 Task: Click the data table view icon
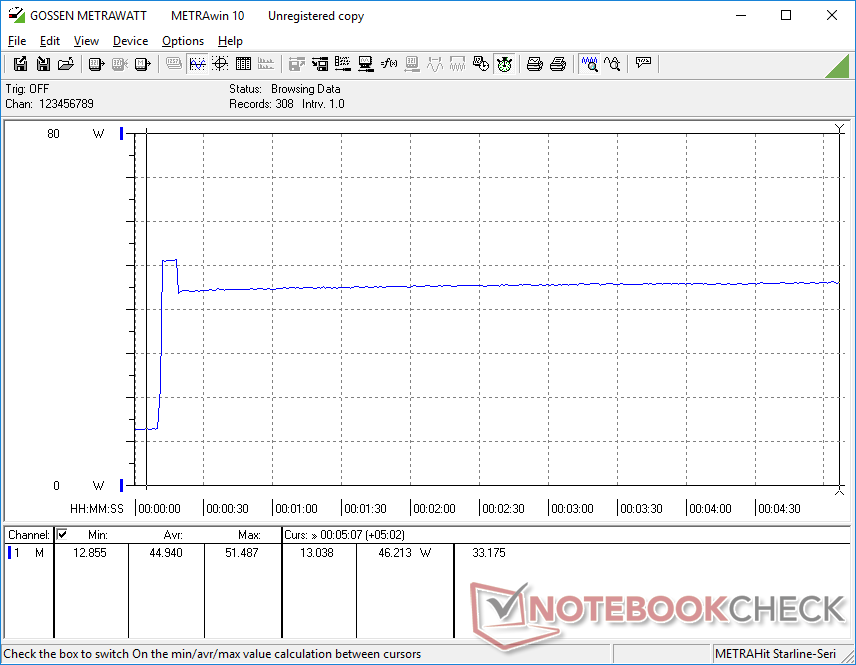point(243,64)
